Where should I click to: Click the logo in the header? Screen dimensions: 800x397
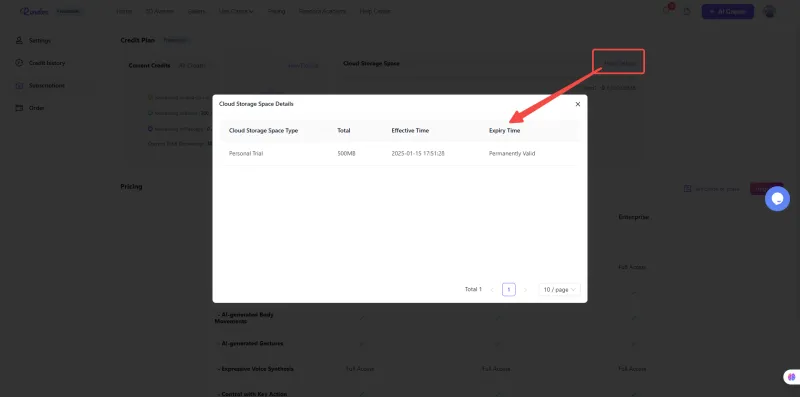[x=34, y=11]
